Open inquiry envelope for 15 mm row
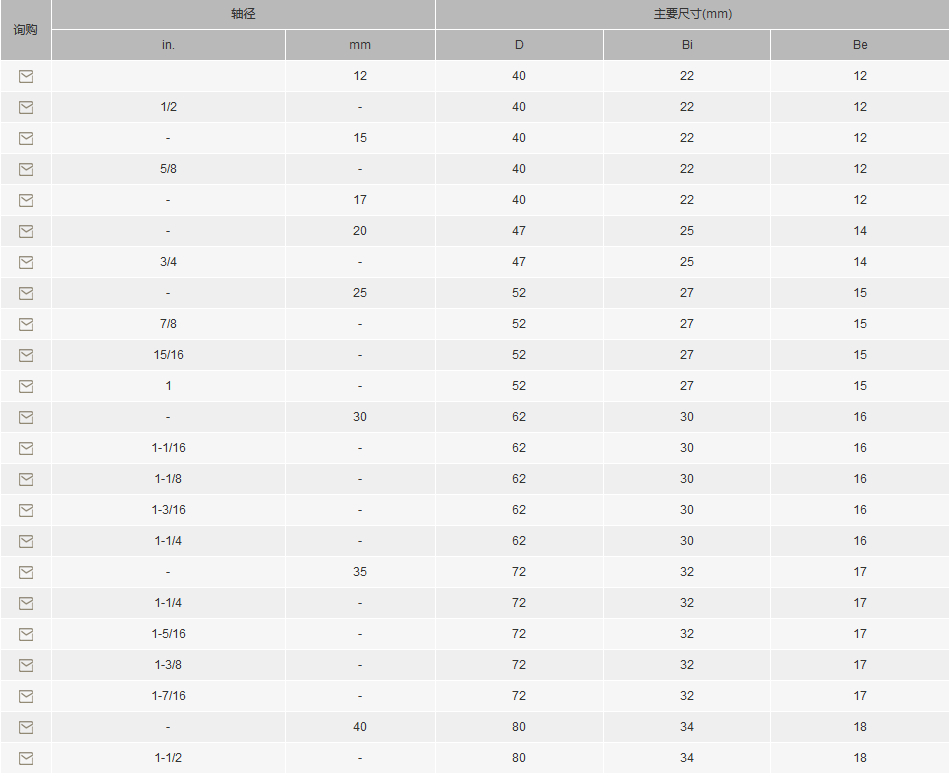949x777 pixels. (x=26, y=139)
